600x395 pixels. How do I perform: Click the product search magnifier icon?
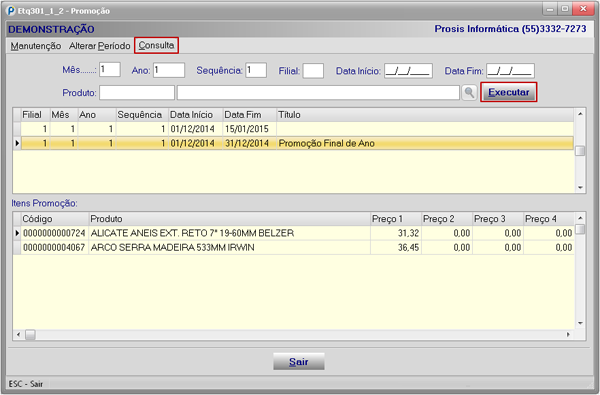[x=469, y=92]
